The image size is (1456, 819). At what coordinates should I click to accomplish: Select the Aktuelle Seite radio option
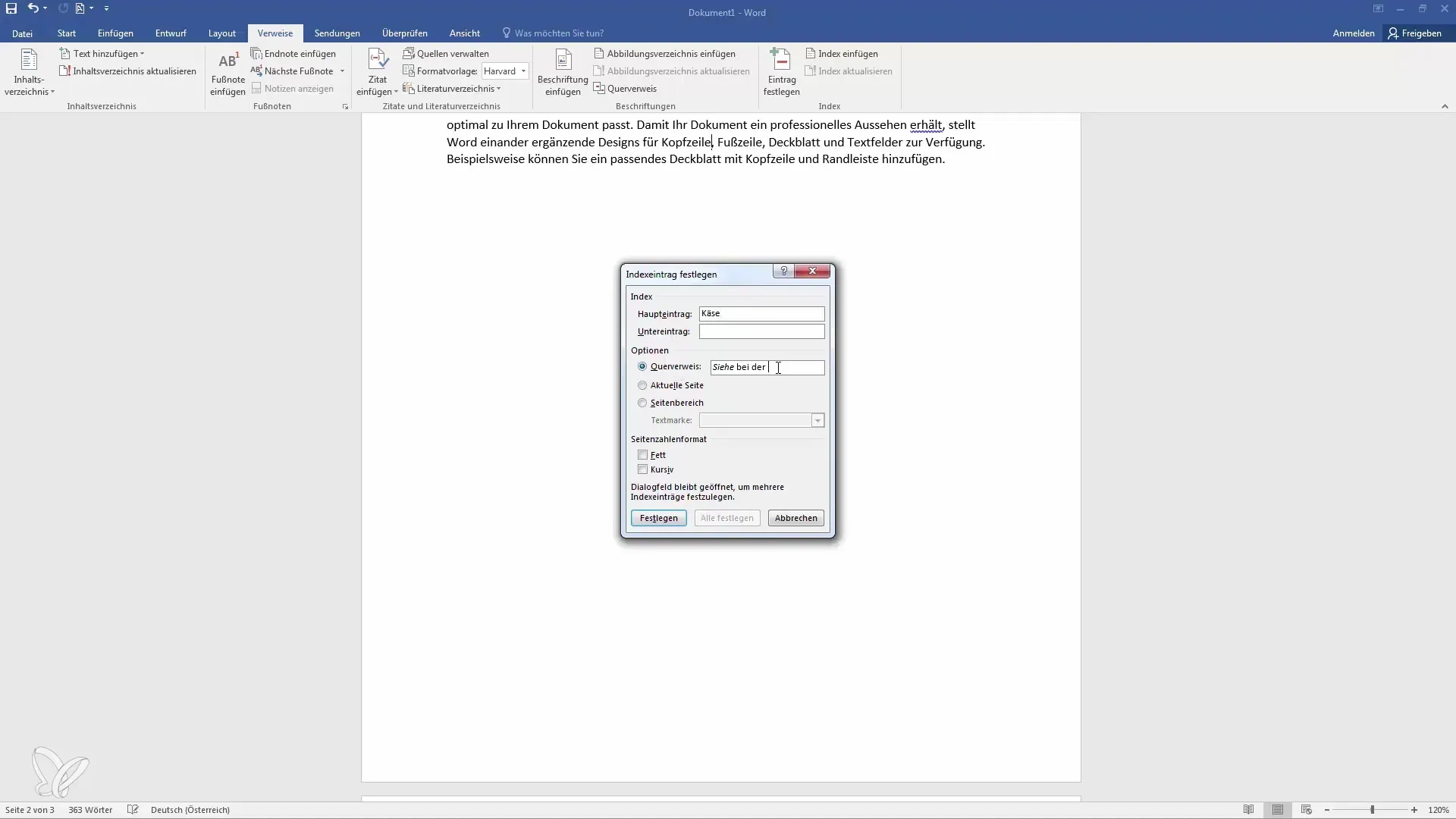(642, 385)
